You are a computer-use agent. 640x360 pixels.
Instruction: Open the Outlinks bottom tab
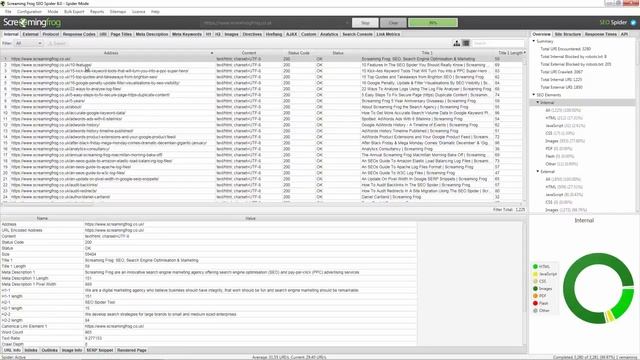click(x=50, y=350)
